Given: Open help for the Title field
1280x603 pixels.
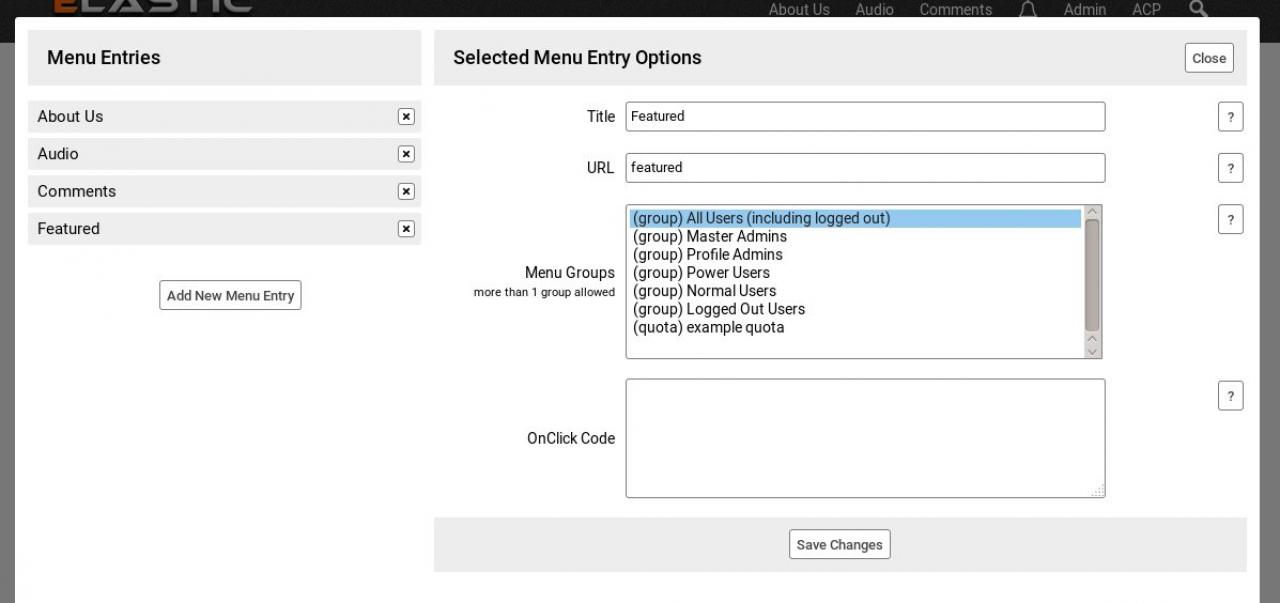Looking at the screenshot, I should pyautogui.click(x=1230, y=117).
